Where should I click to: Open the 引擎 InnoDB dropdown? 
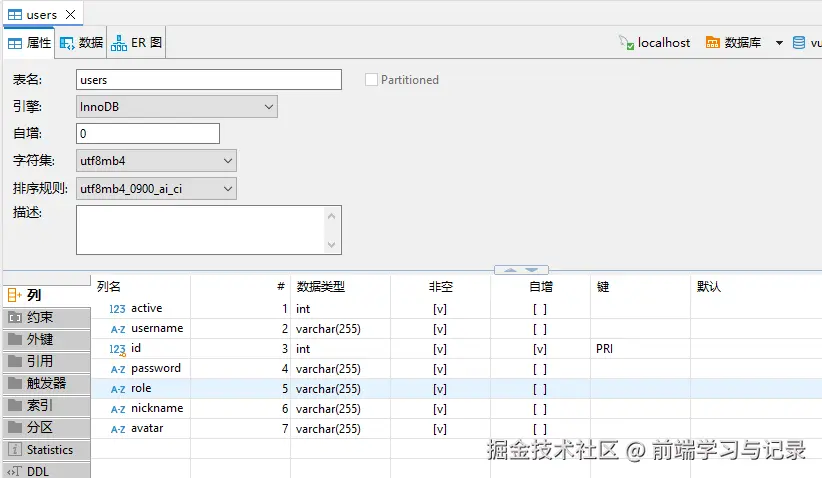point(177,107)
